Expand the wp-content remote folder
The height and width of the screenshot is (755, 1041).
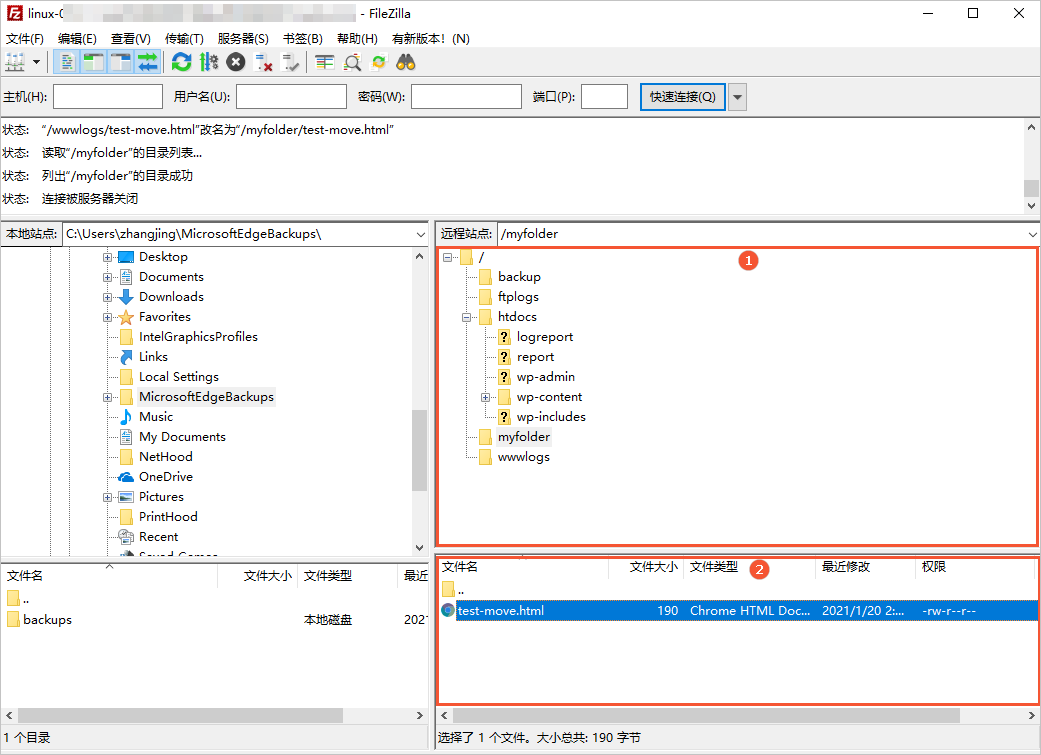pos(486,397)
